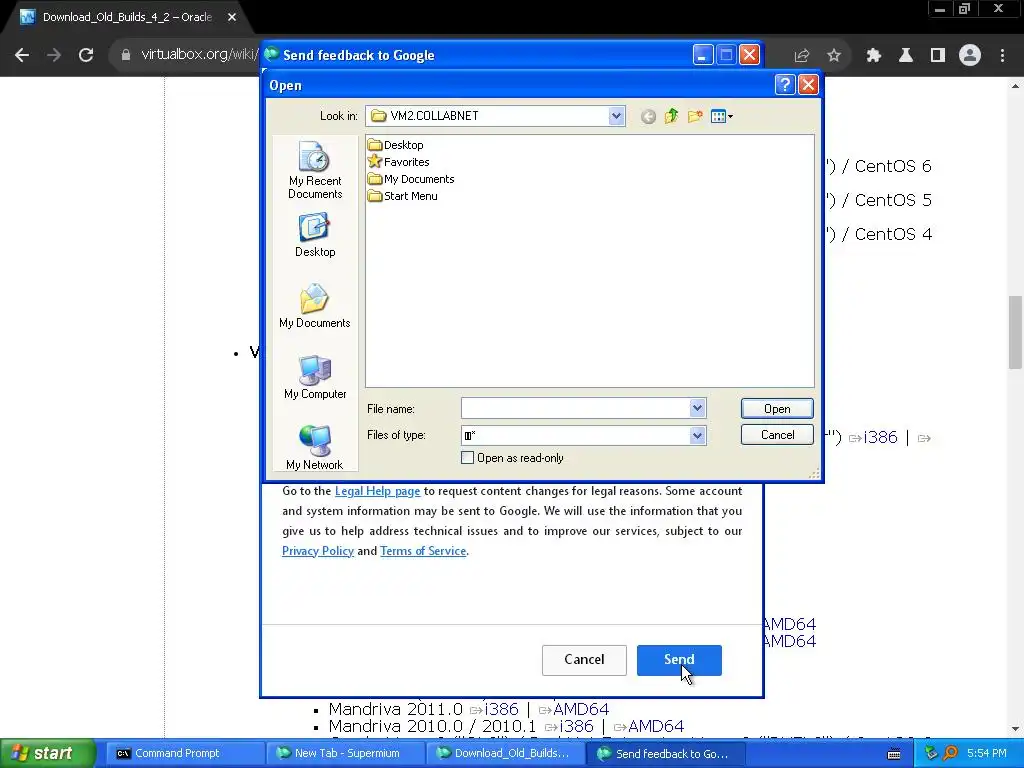Open the Chrome Labs flask icon

pos(906,56)
